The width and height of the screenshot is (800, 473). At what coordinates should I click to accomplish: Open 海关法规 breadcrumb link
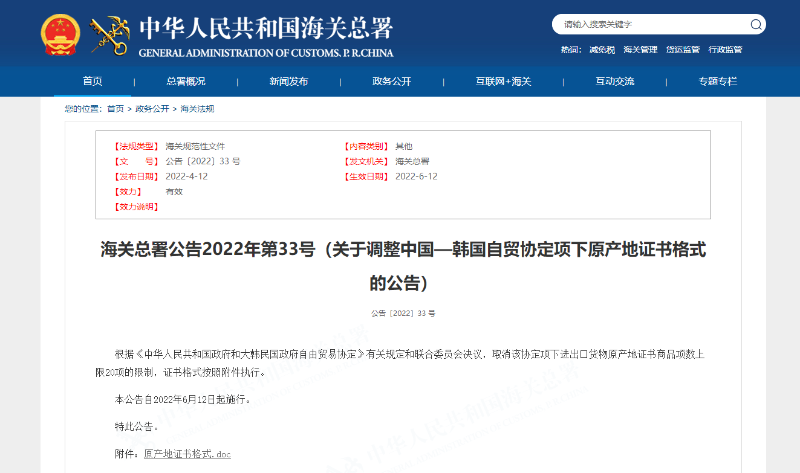point(197,108)
